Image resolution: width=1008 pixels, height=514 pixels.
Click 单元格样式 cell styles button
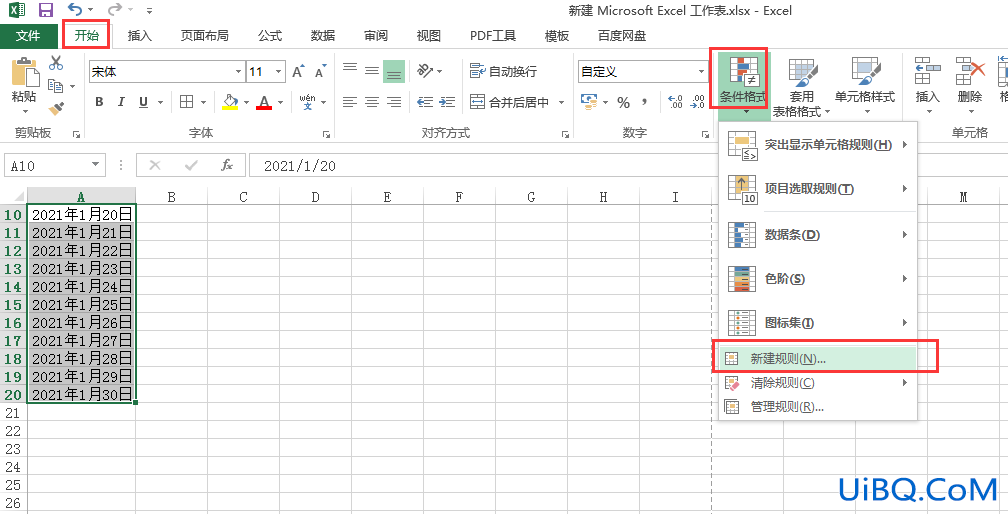pyautogui.click(x=865, y=86)
